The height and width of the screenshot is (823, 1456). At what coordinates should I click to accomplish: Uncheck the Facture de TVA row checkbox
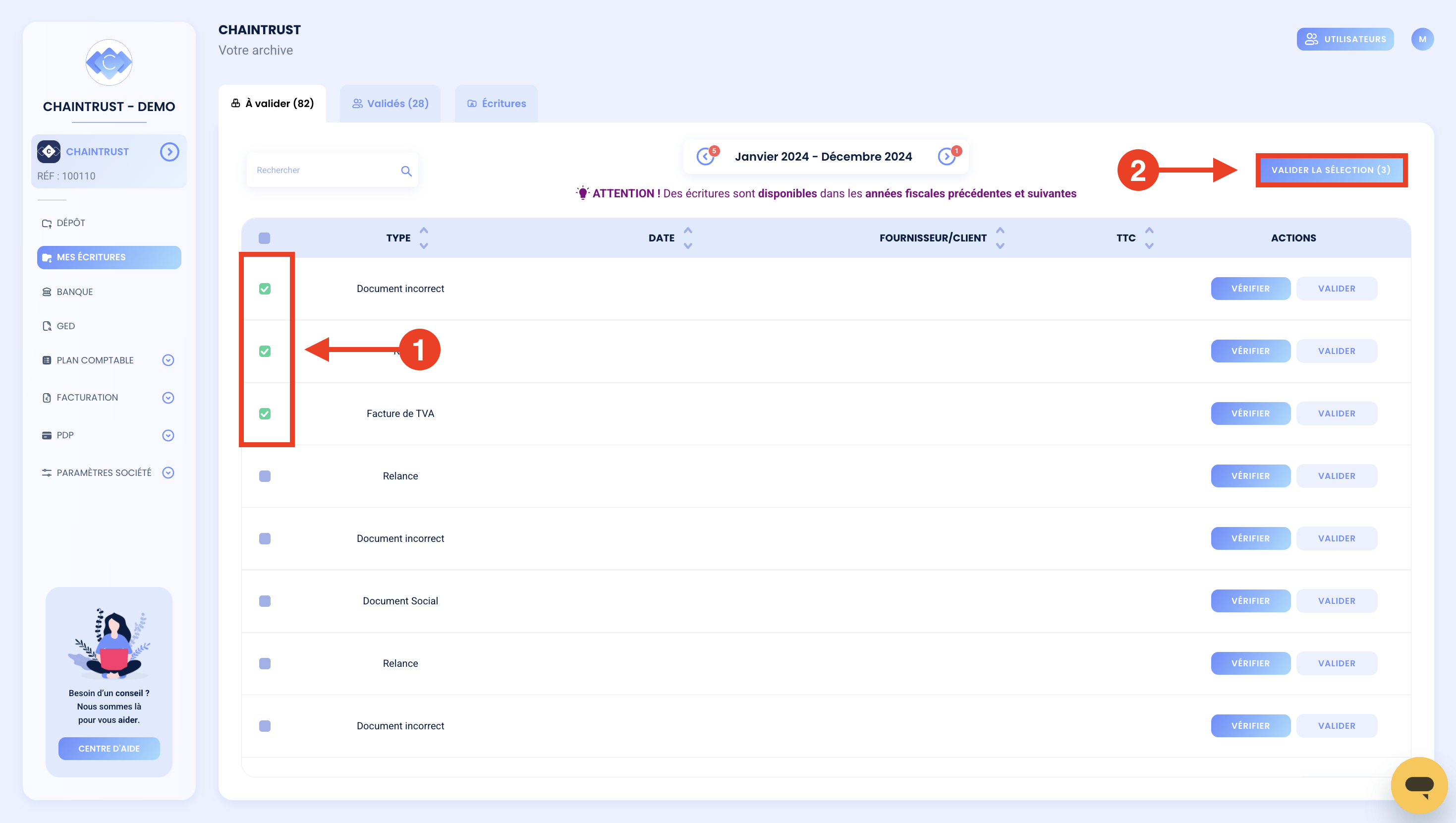(x=265, y=414)
